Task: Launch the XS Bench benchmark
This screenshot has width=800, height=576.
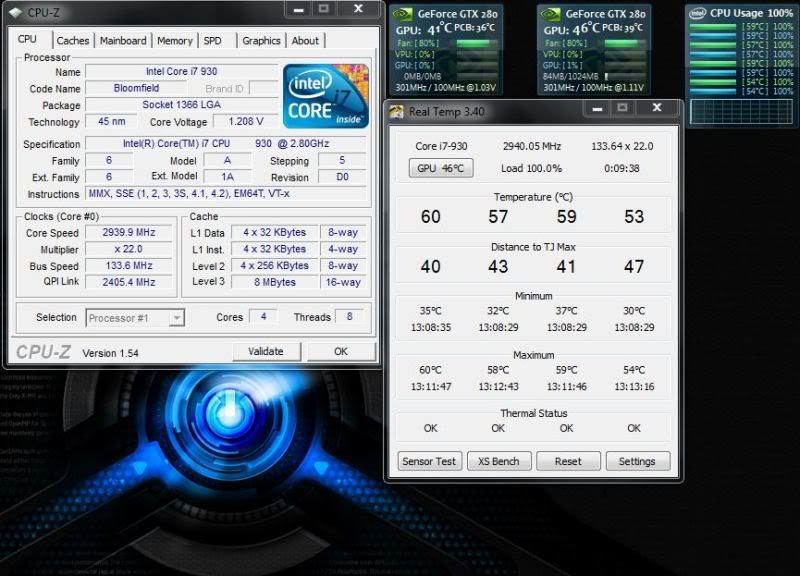Action: [498, 461]
